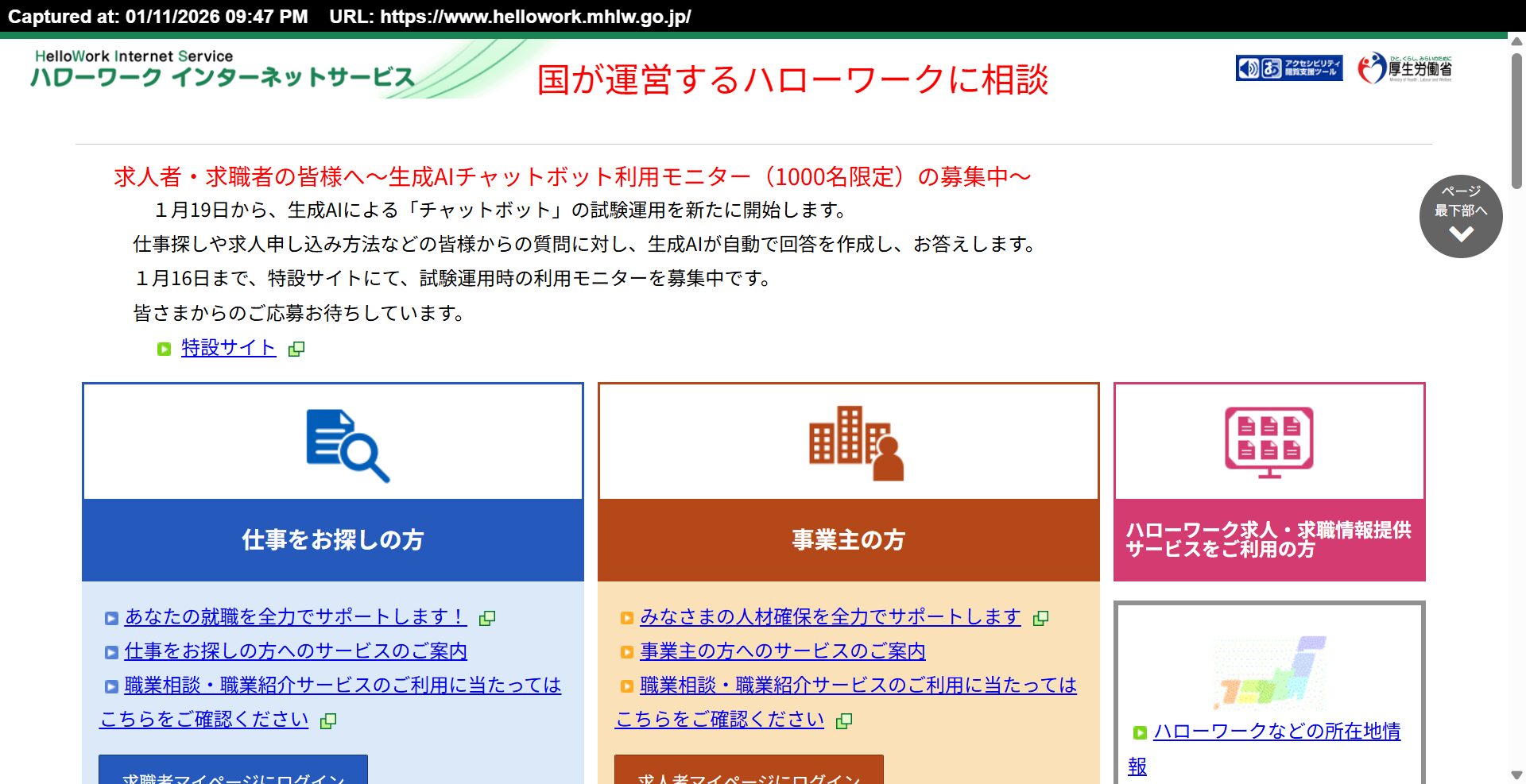Click the page's vertical scrollbar thumb

(x=1516, y=121)
